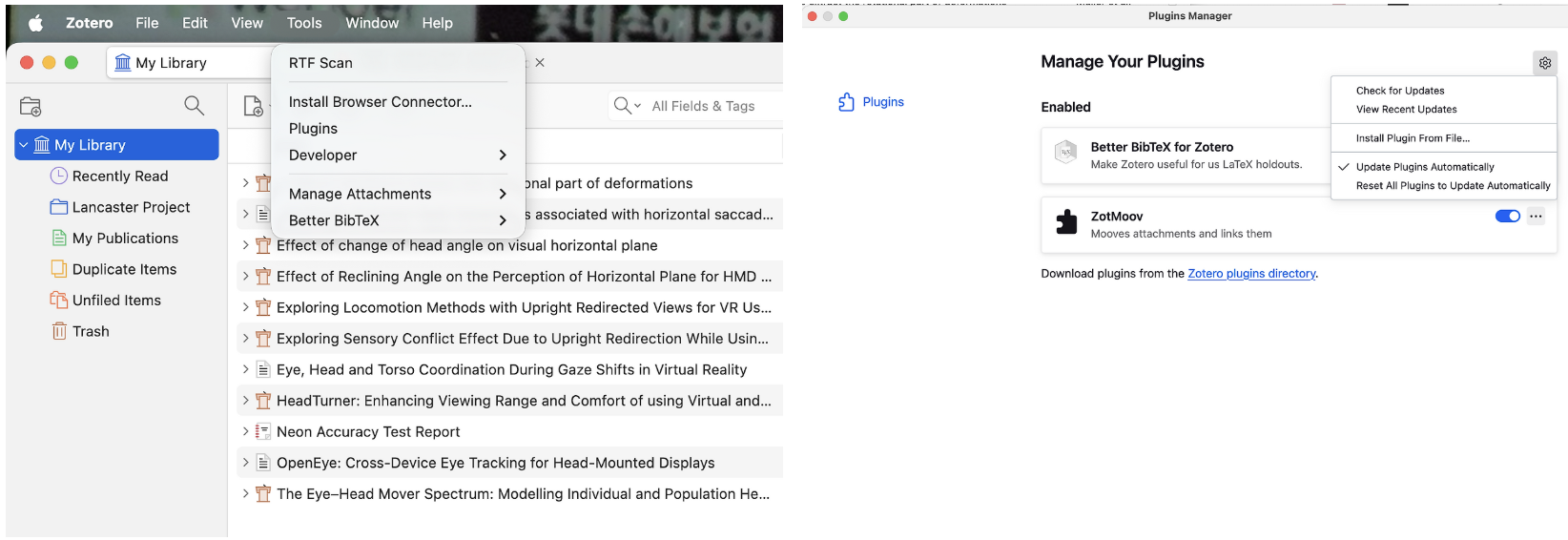Click the My Publications document icon
This screenshot has width=1568, height=540.
pyautogui.click(x=59, y=239)
